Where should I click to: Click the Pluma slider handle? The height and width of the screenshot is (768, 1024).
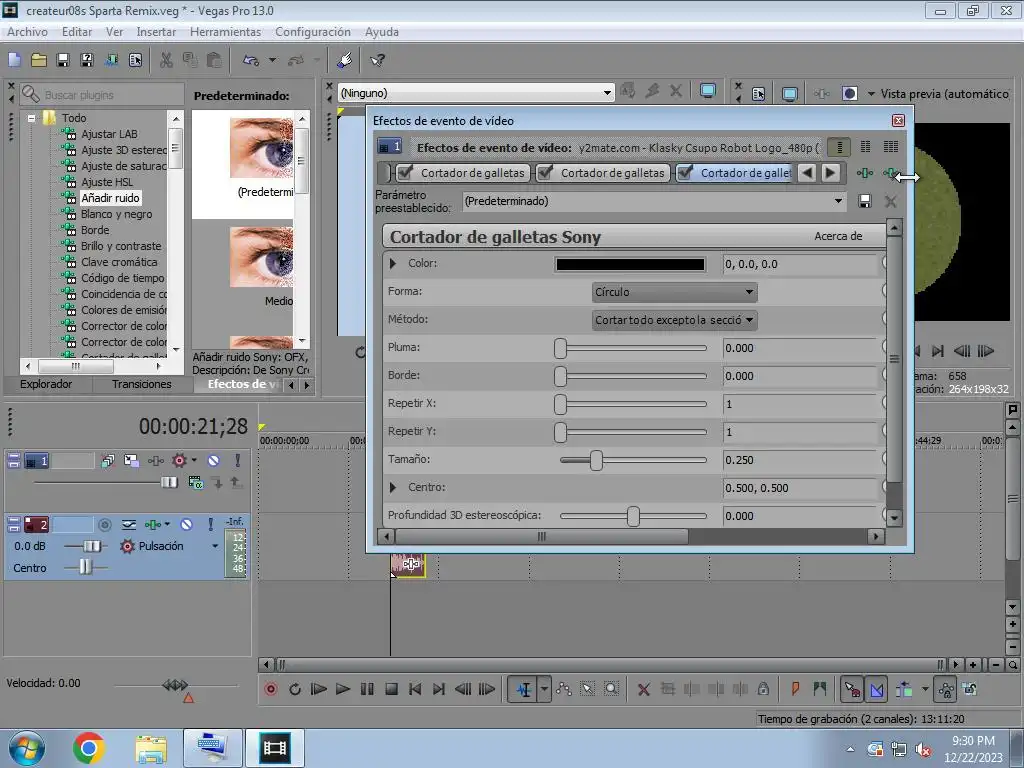tap(560, 348)
